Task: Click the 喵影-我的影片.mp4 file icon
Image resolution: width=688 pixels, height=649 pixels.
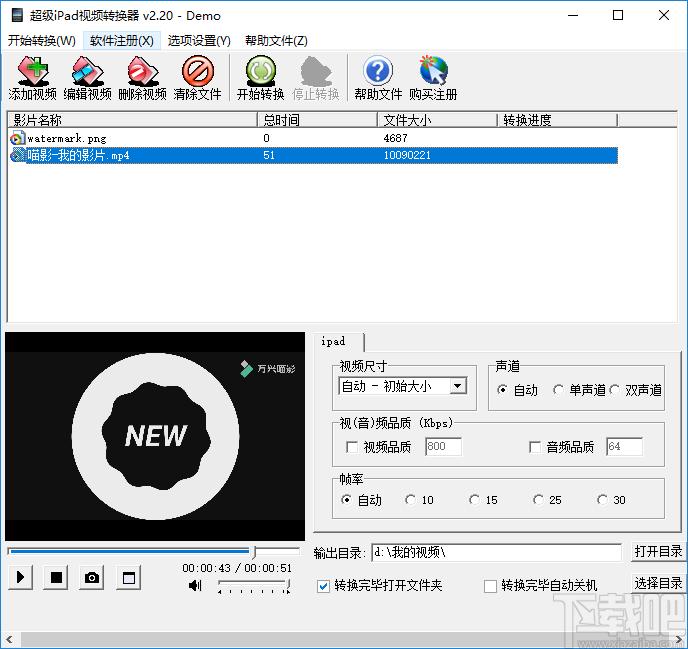Action: (18, 155)
